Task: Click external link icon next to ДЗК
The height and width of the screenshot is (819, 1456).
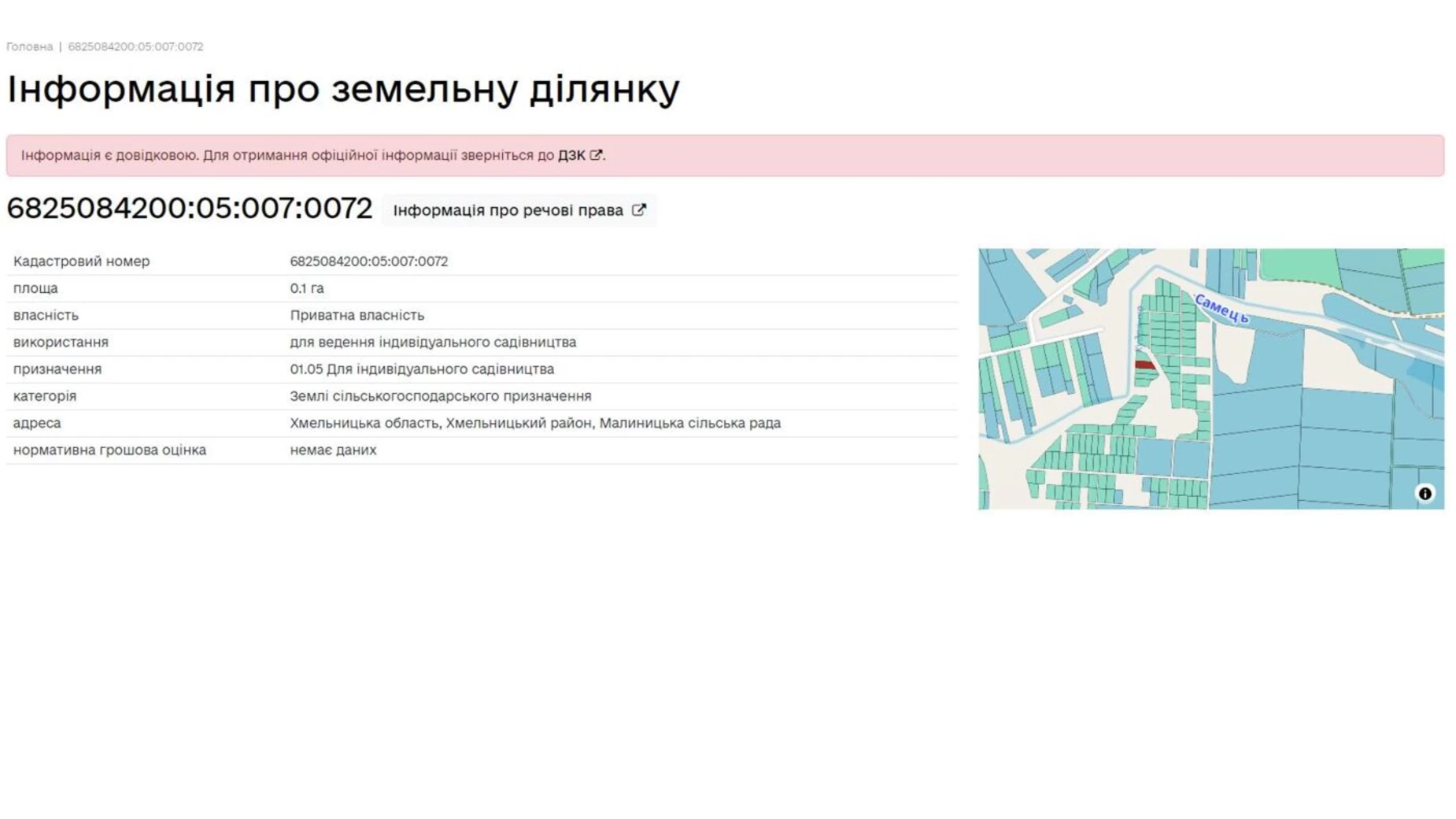Action: [596, 155]
